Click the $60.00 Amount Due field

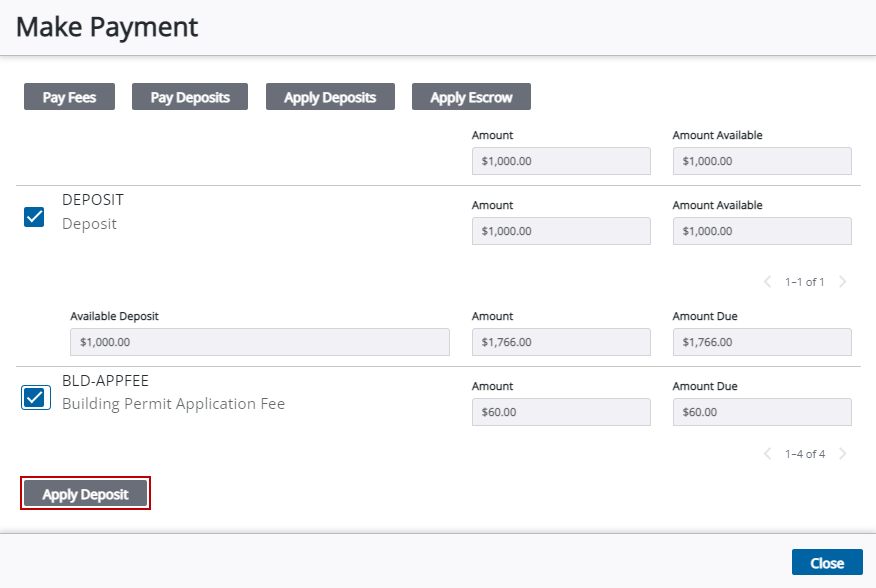pyautogui.click(x=761, y=412)
